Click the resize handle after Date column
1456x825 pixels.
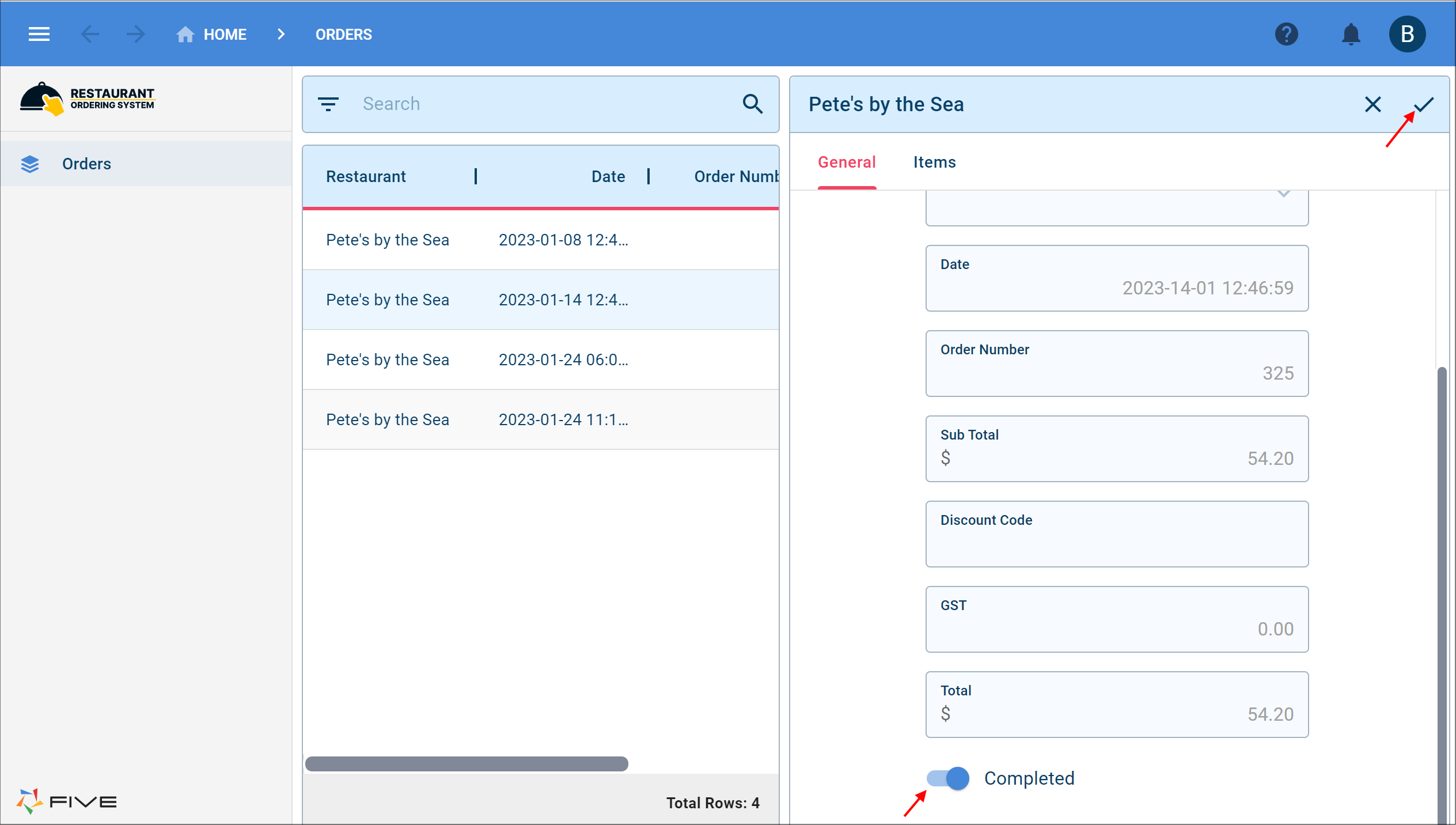tap(649, 176)
